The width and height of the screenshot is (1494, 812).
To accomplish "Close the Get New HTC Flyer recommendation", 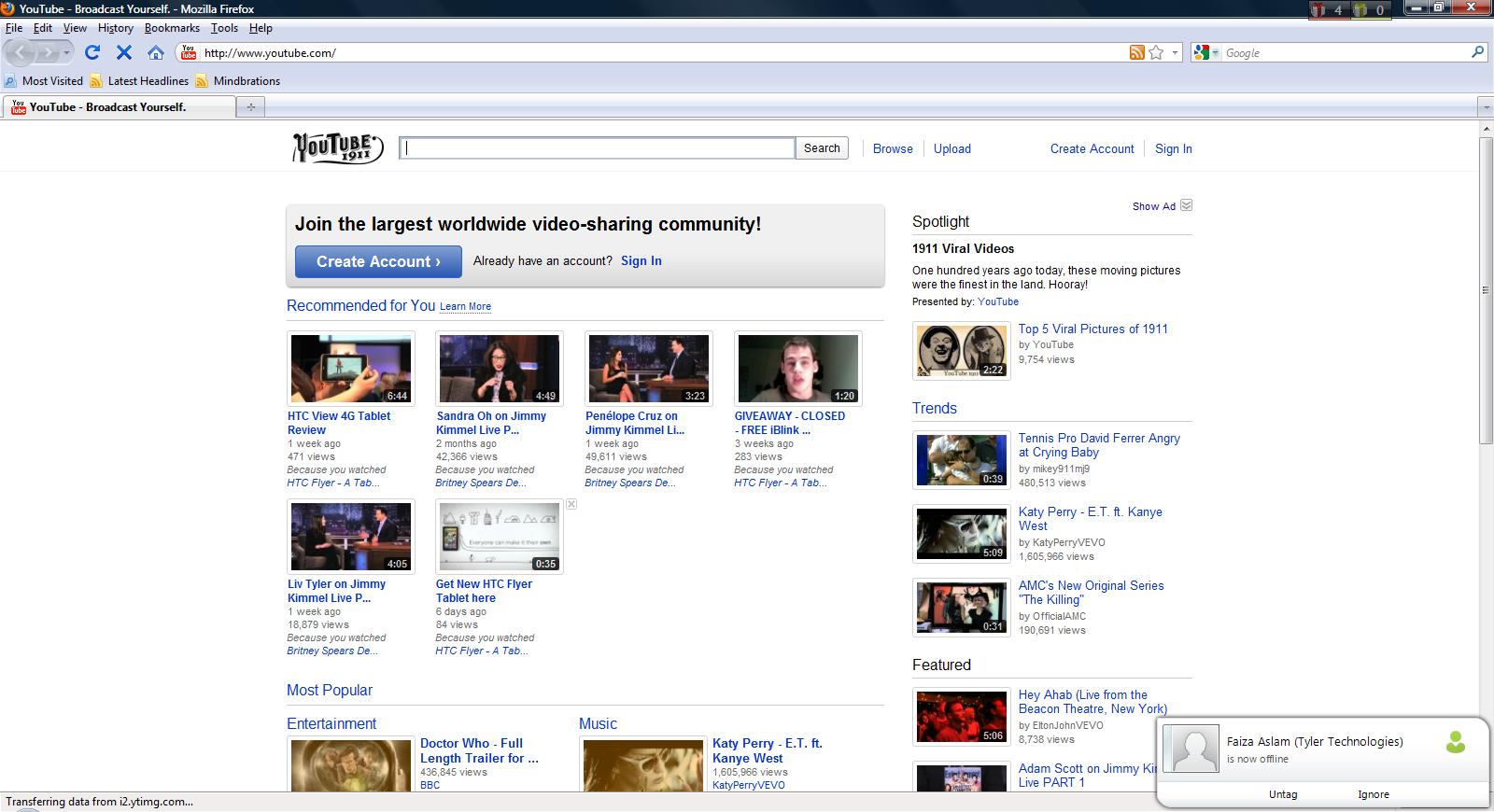I will coord(571,504).
